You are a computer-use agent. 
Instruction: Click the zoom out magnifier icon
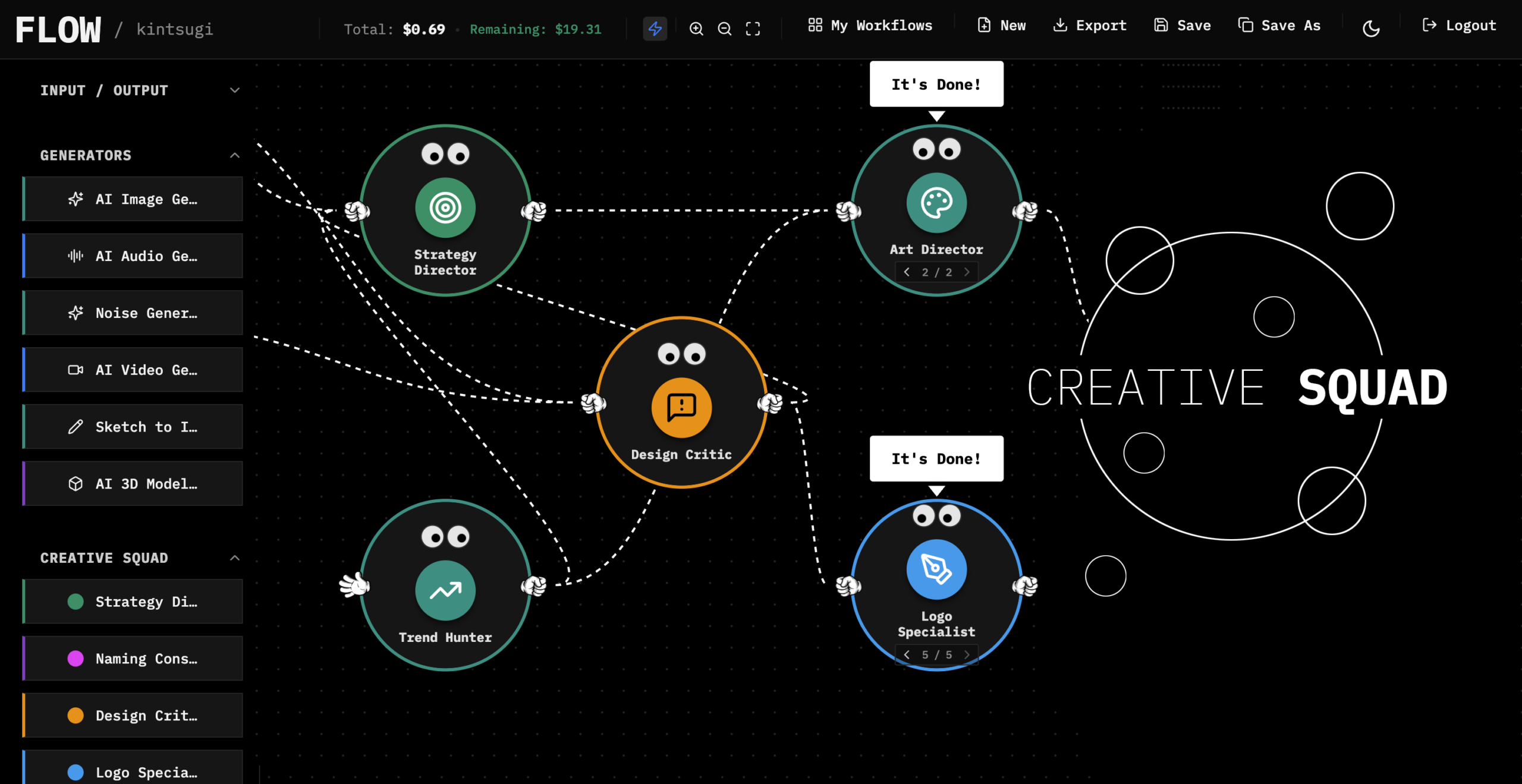[724, 29]
